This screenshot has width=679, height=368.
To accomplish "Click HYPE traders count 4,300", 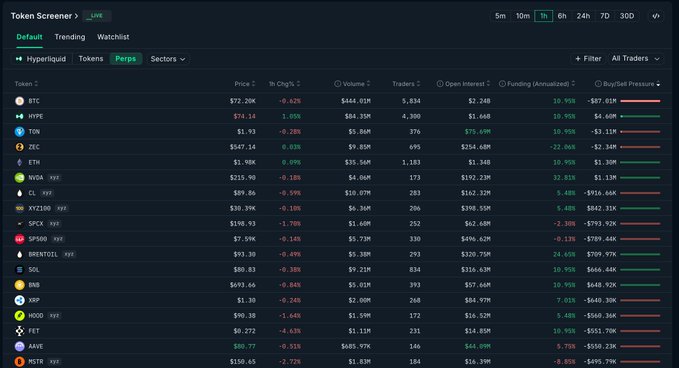I will click(x=411, y=116).
